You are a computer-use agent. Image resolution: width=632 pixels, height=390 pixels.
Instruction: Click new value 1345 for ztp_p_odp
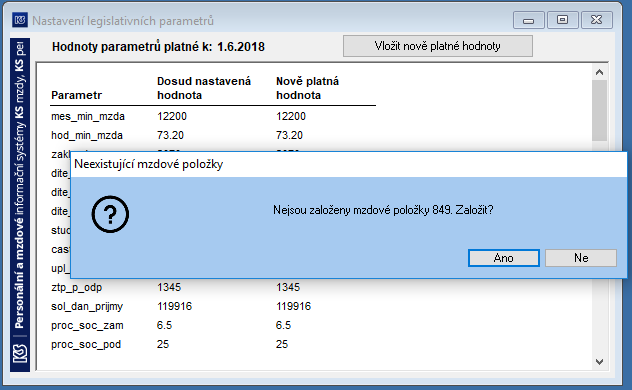tap(288, 287)
